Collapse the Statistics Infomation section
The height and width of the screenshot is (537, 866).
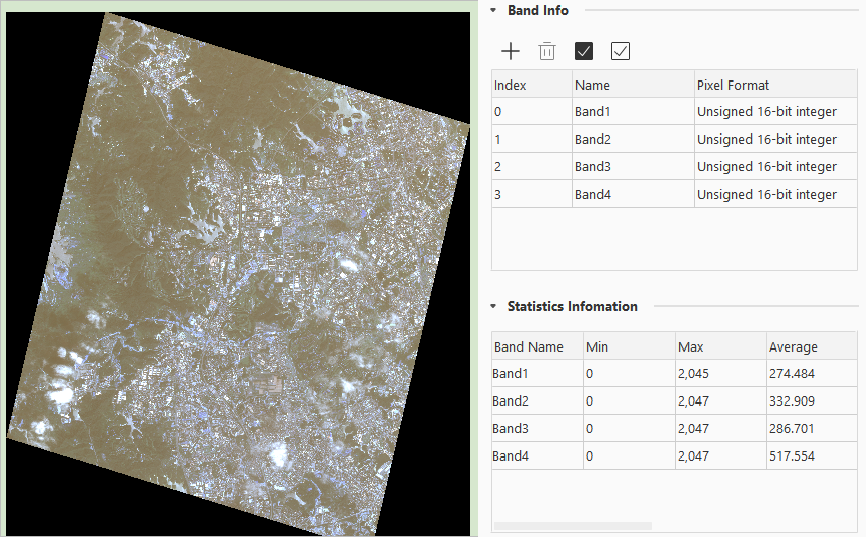[493, 307]
